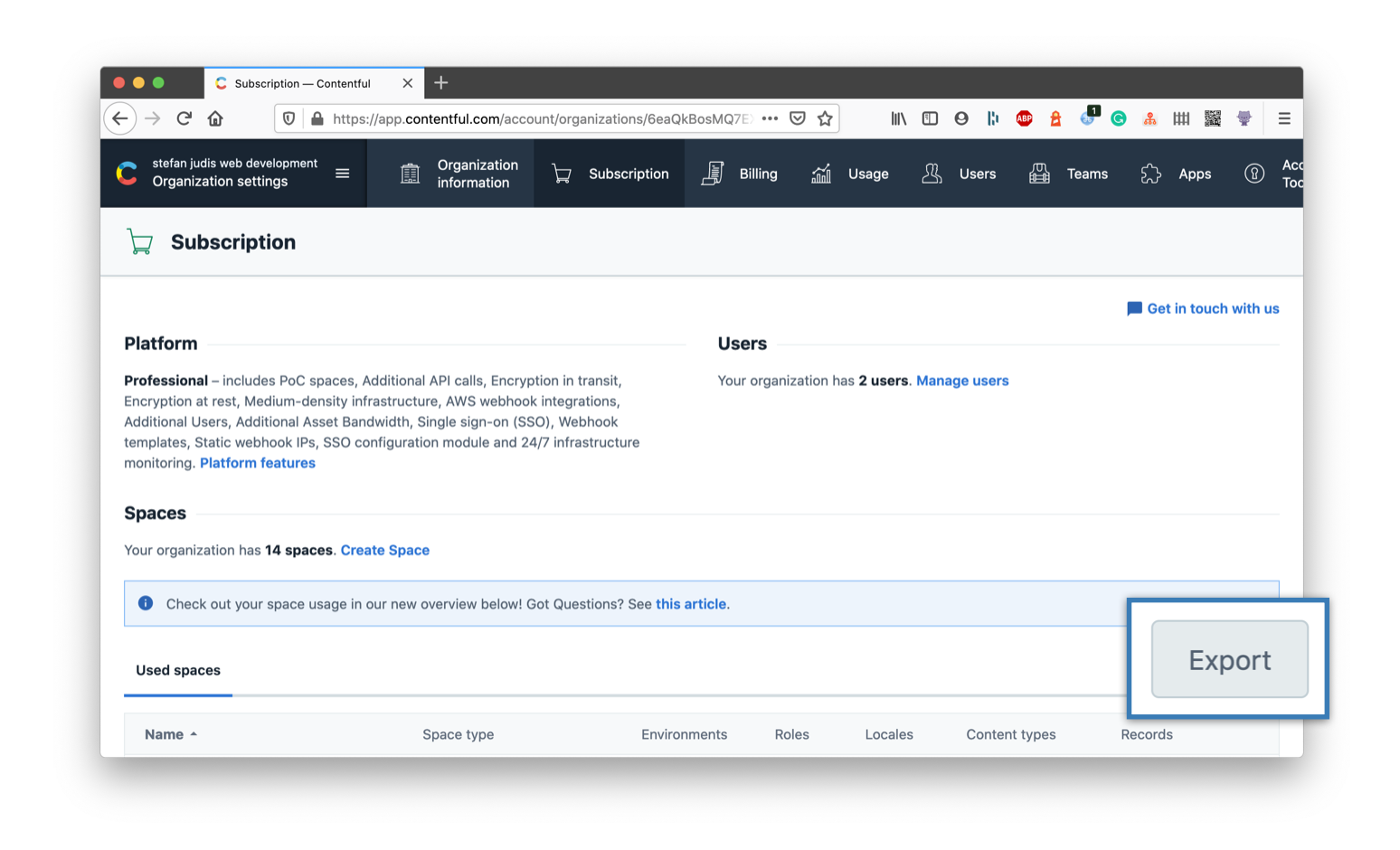The width and height of the screenshot is (1400, 850).
Task: Open the organization settings hamburger menu
Action: pos(343,174)
